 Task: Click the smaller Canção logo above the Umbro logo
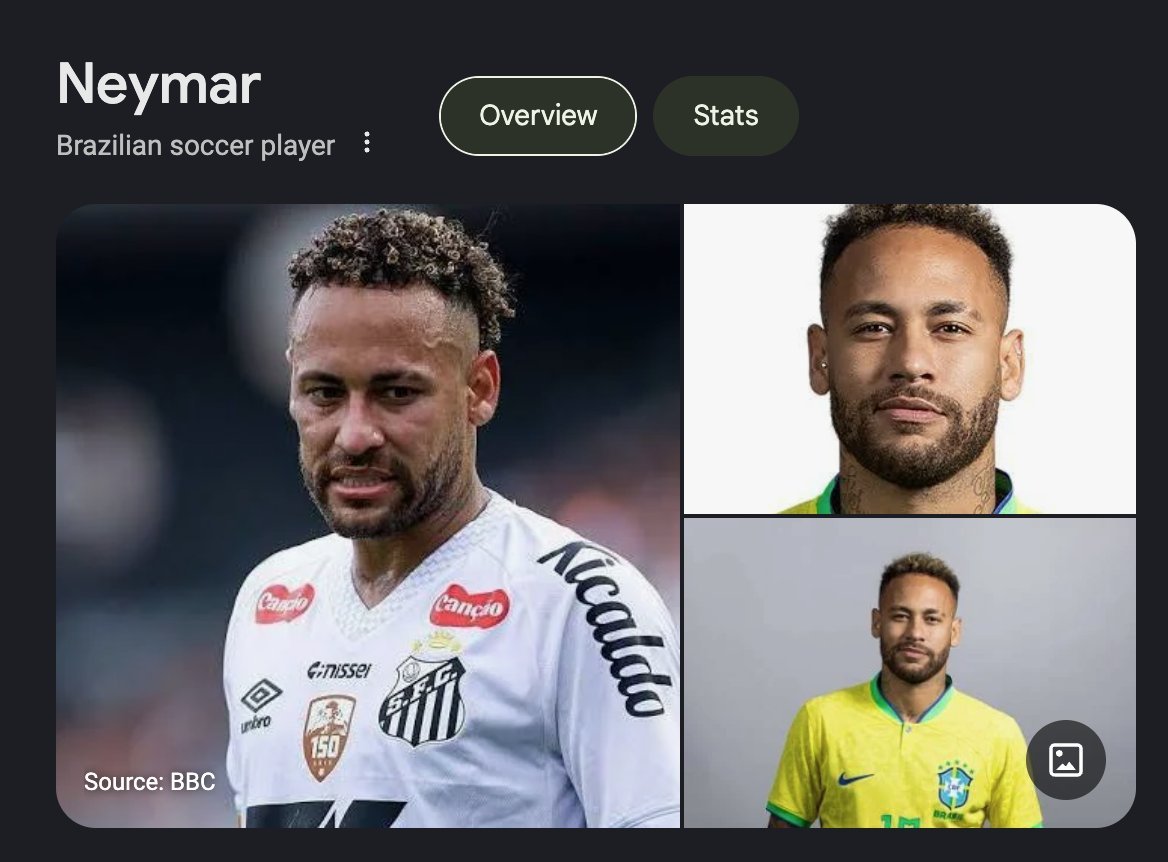point(285,602)
